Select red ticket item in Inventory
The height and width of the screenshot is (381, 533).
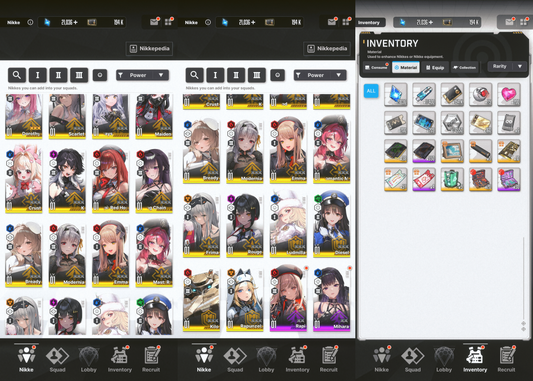tap(424, 179)
